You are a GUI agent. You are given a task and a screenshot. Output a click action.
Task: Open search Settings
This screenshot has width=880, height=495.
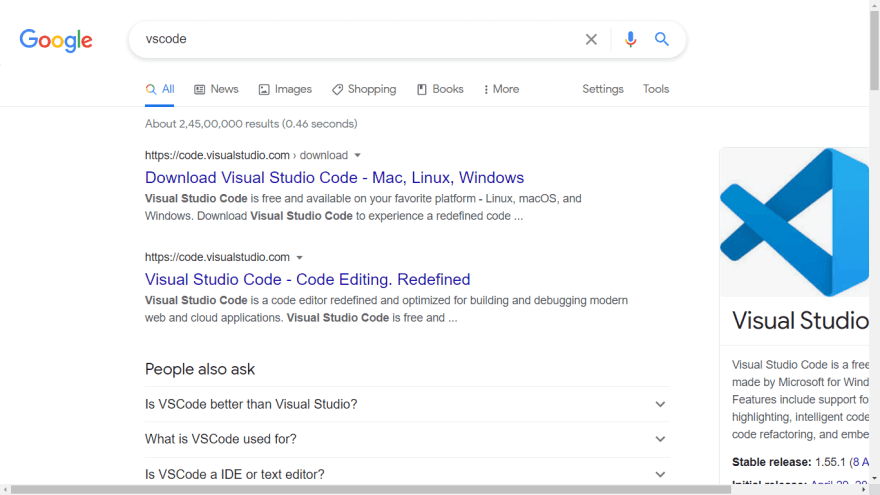603,89
